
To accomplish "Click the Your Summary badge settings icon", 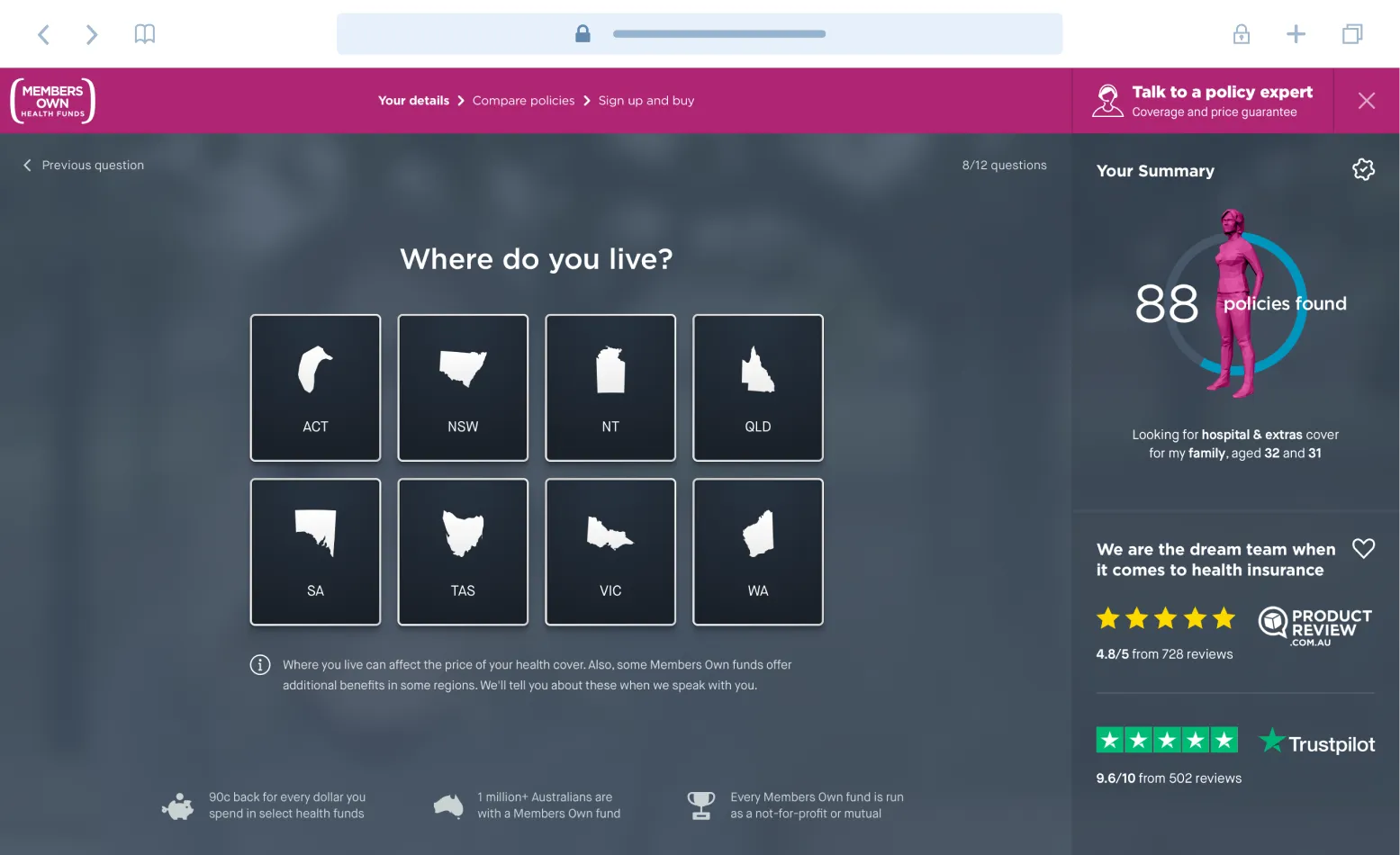I will (1363, 169).
